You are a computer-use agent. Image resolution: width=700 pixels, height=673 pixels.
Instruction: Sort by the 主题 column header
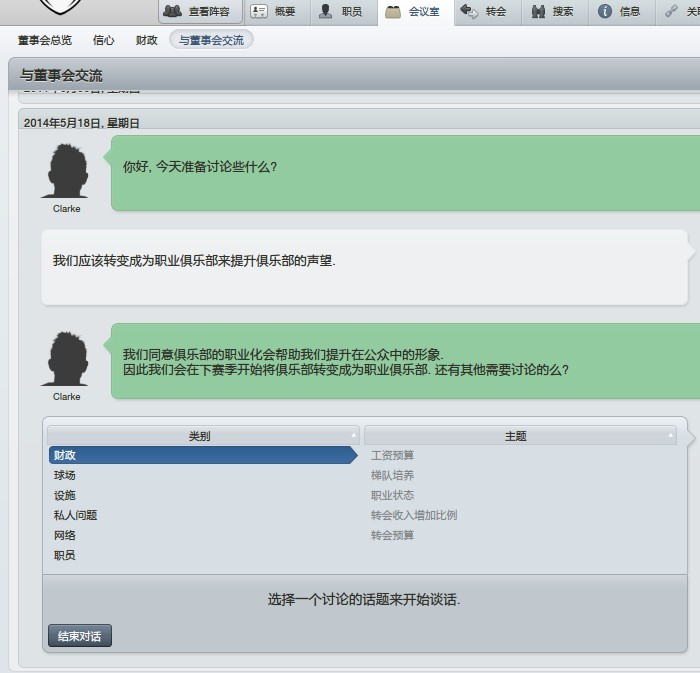(520, 436)
